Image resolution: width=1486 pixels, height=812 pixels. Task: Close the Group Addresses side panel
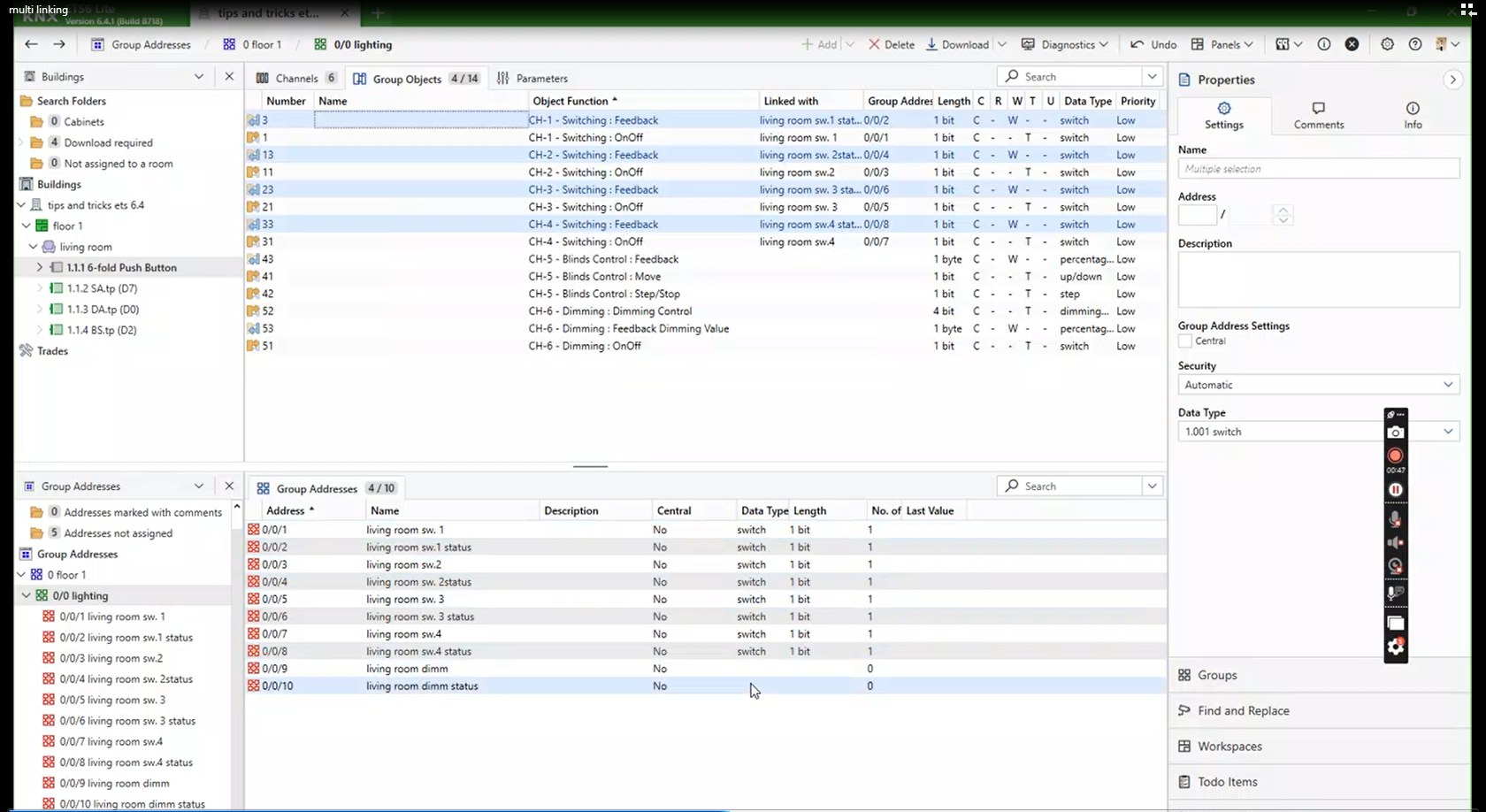(x=229, y=486)
